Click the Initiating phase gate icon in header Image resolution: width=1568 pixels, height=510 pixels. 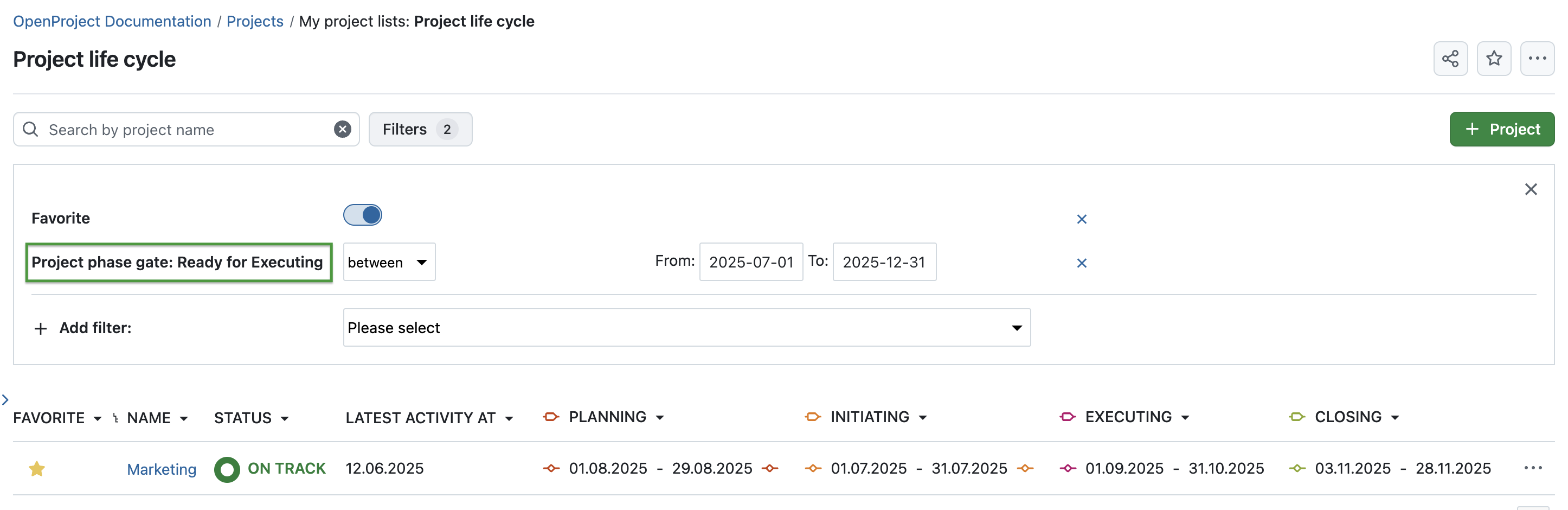[x=812, y=417]
